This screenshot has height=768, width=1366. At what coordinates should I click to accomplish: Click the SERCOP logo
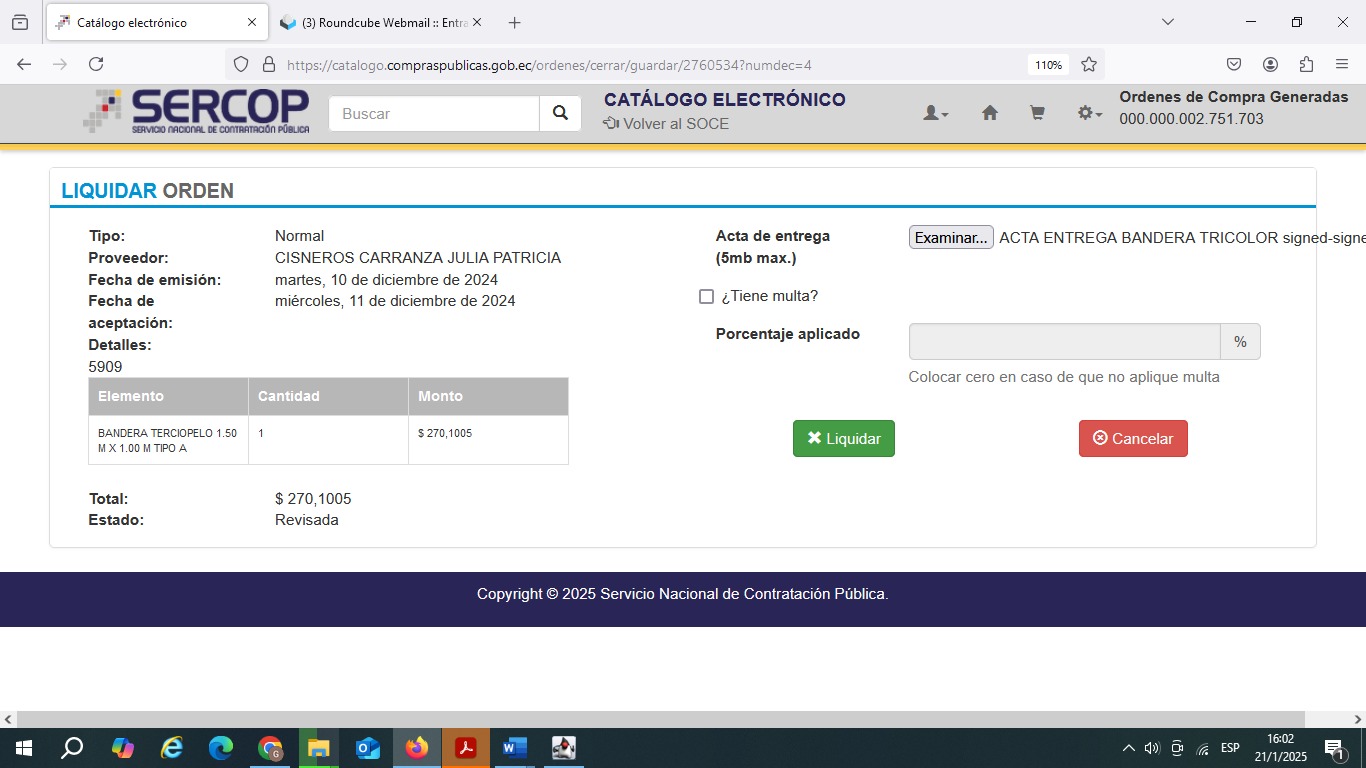click(197, 112)
